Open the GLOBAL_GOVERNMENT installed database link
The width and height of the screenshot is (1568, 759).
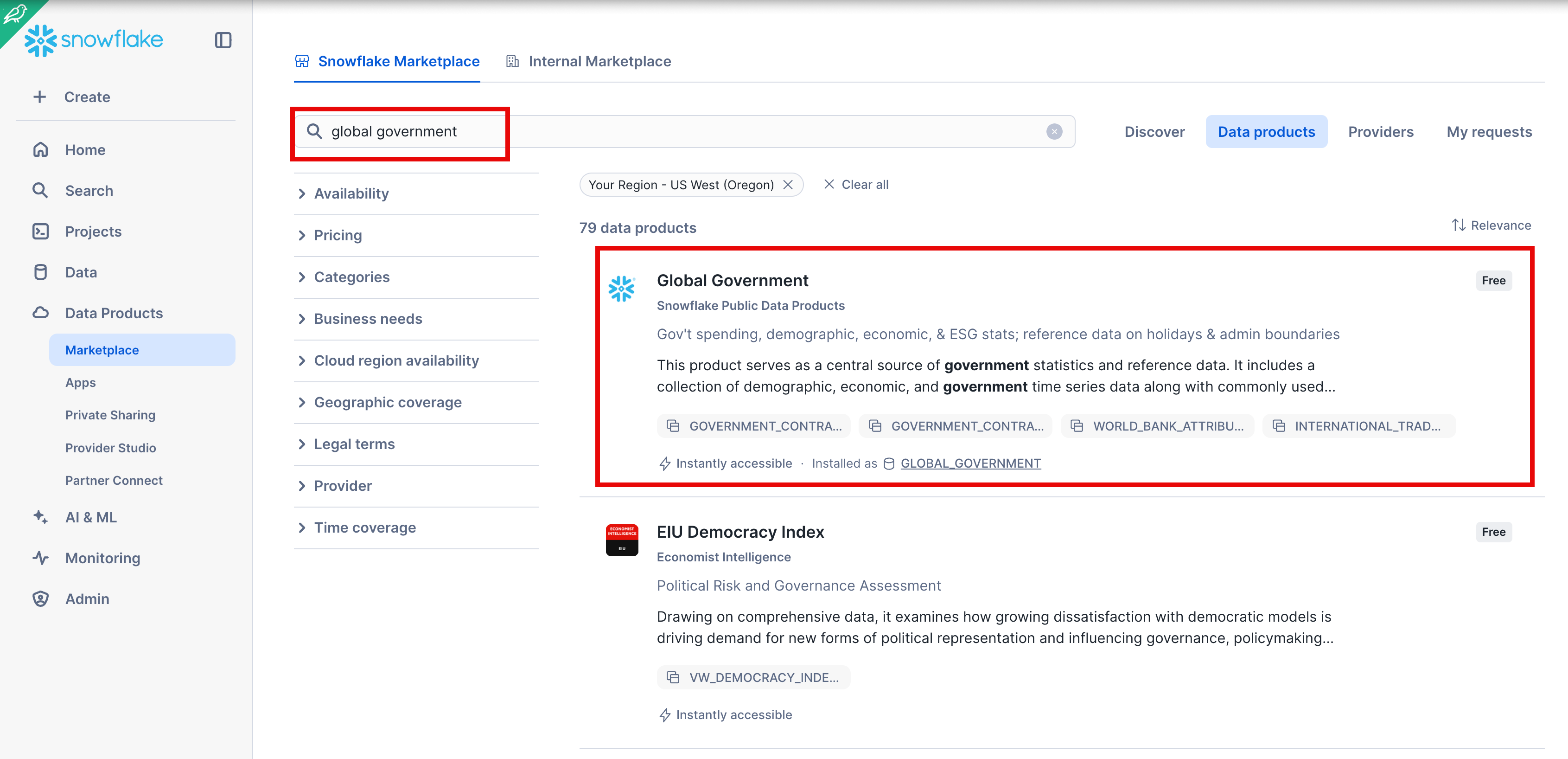970,463
